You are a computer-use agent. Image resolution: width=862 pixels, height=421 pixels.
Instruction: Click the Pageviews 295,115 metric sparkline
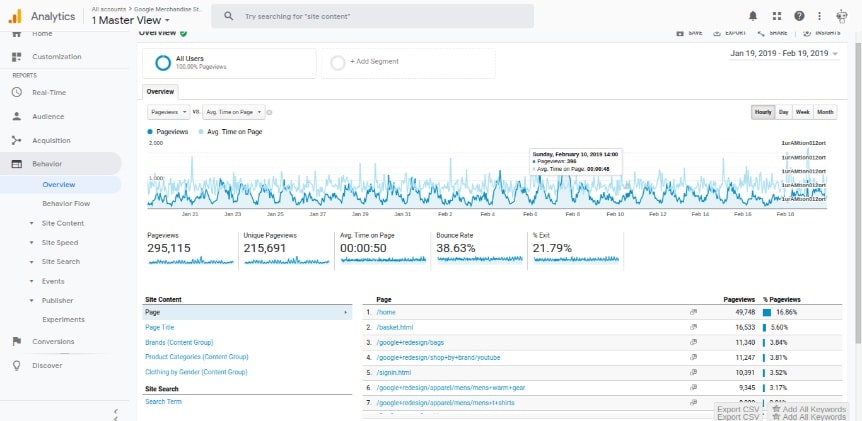(191, 261)
